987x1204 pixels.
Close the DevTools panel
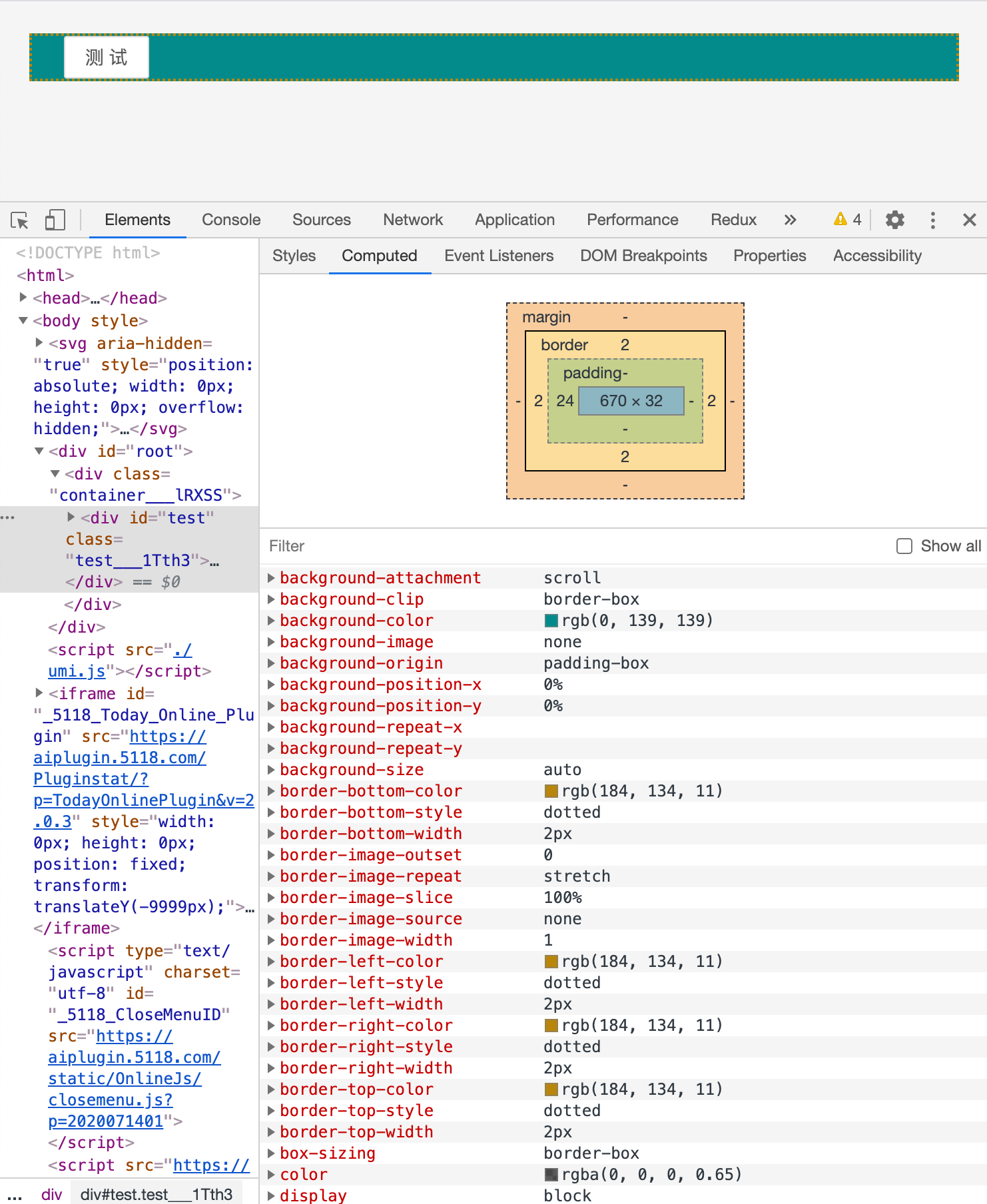click(969, 220)
